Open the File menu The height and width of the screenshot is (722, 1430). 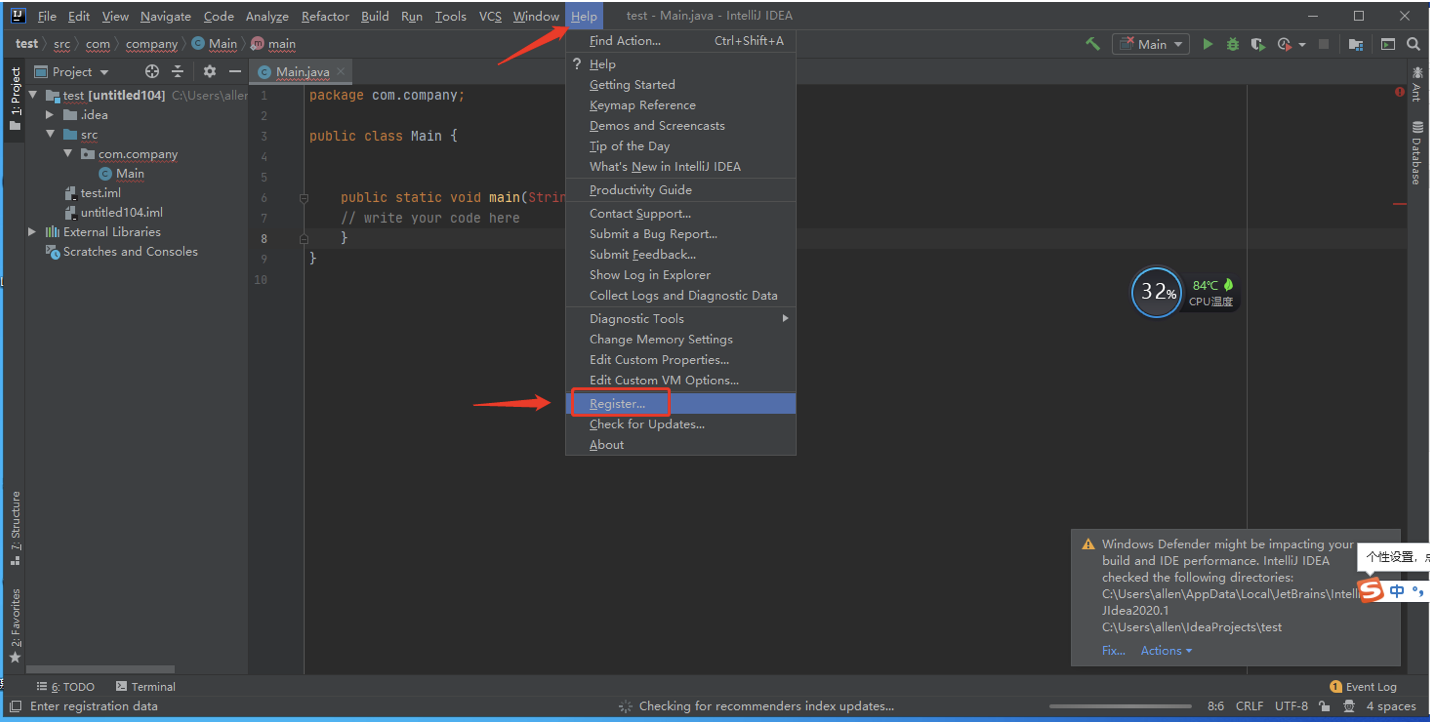[47, 16]
